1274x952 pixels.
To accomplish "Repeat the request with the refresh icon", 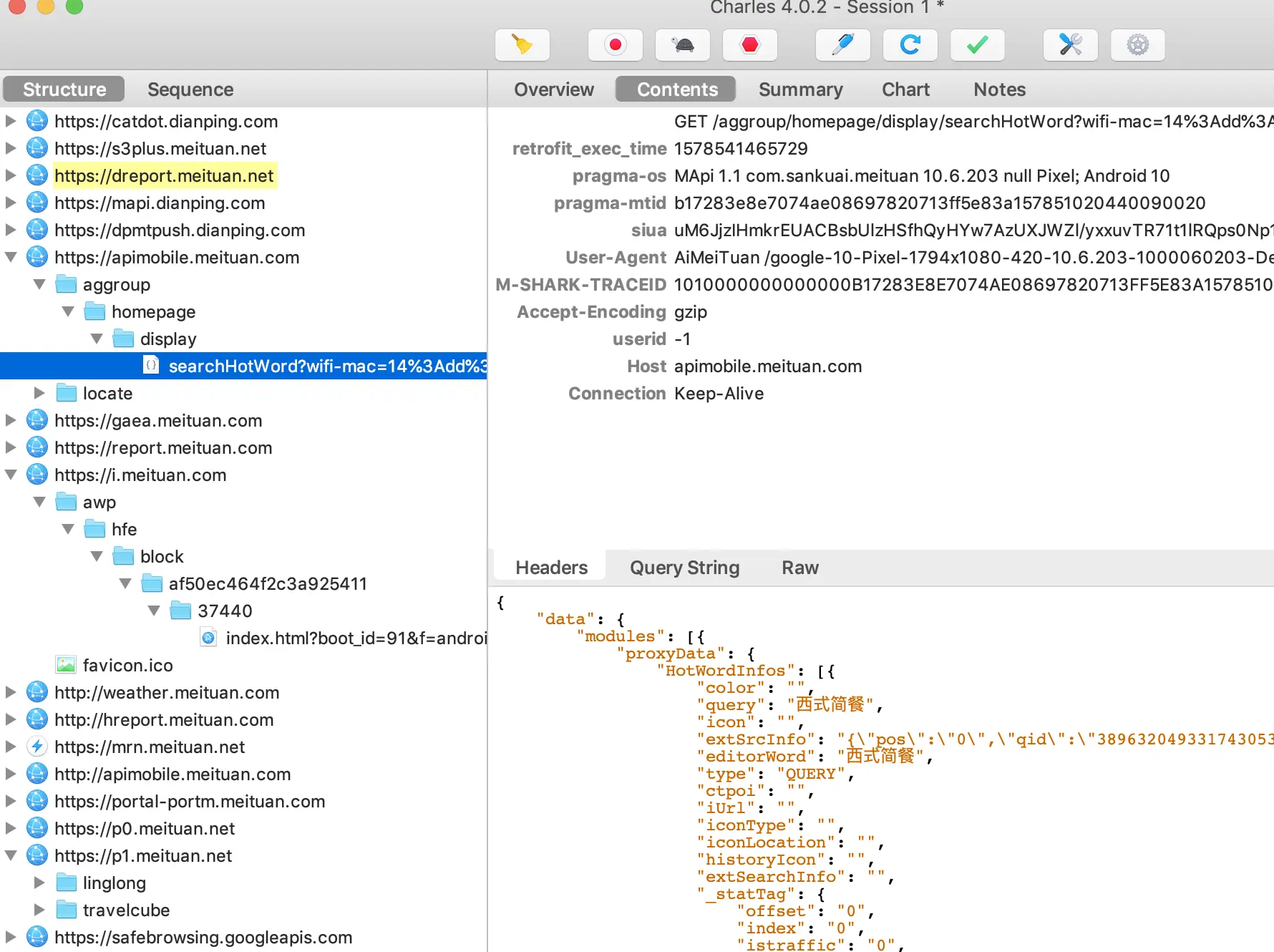I will [x=910, y=45].
